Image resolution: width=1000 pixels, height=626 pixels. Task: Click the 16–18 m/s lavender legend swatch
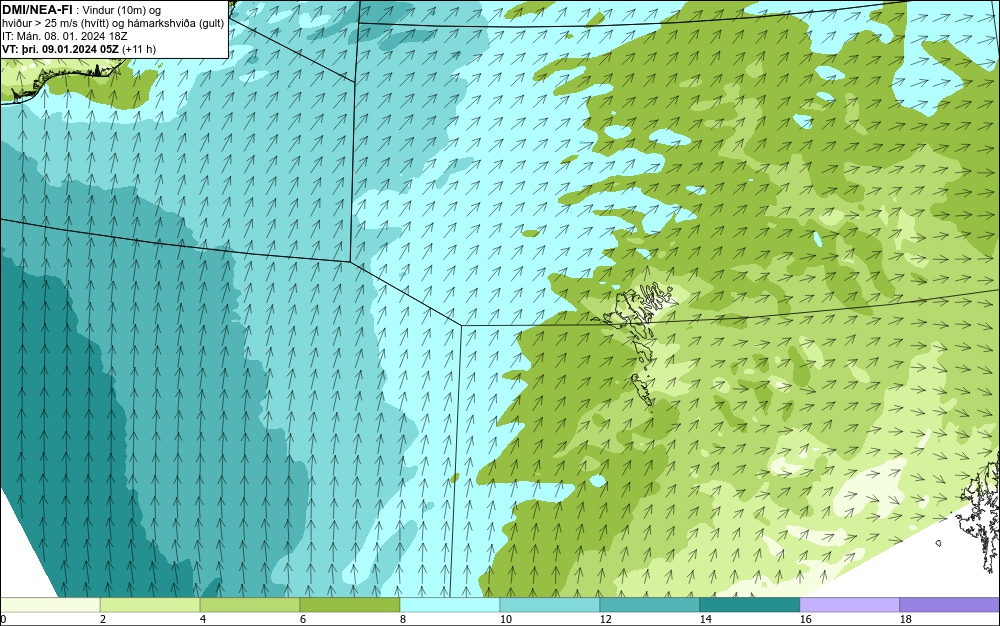849,604
